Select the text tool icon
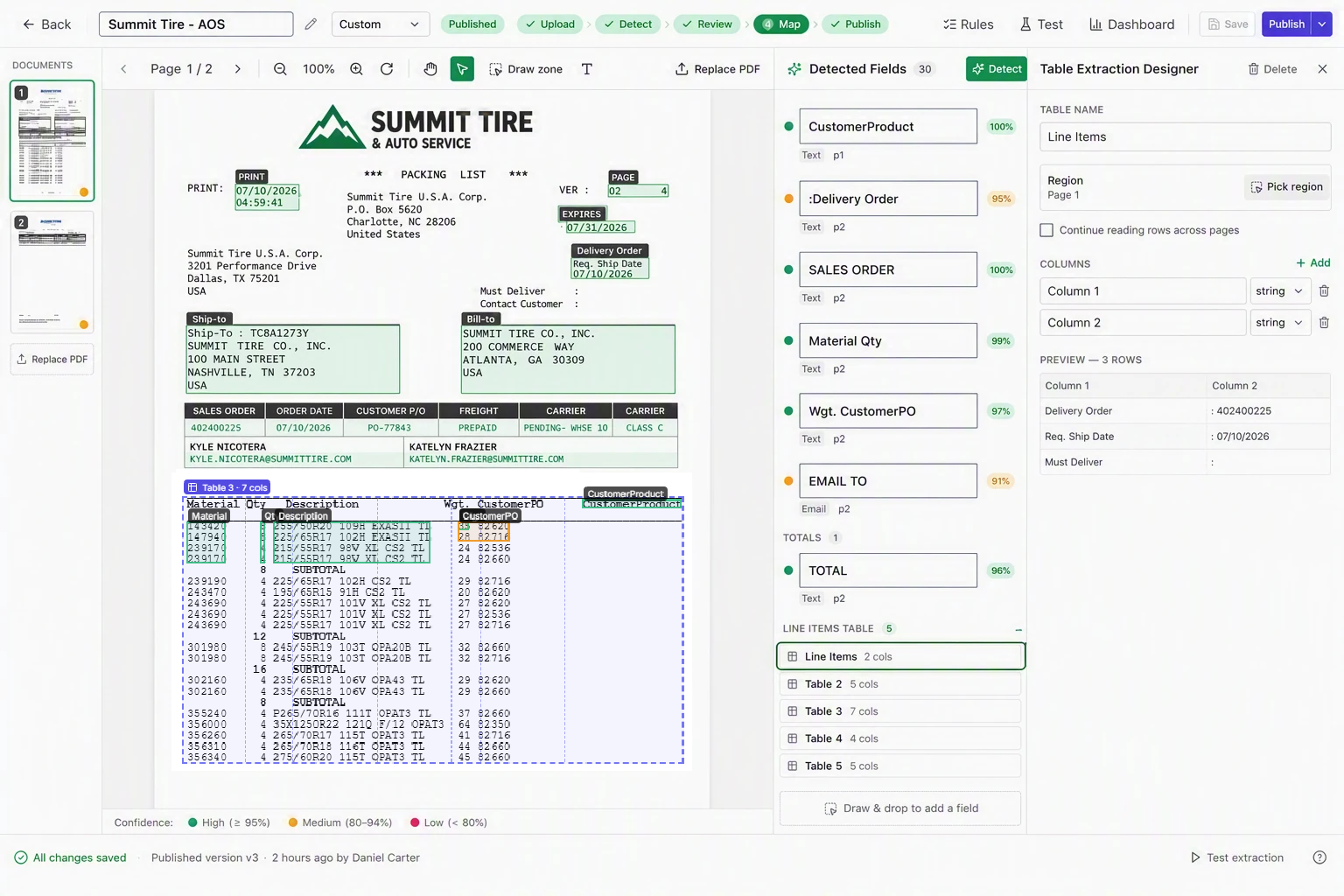The image size is (1344, 896). 587,69
